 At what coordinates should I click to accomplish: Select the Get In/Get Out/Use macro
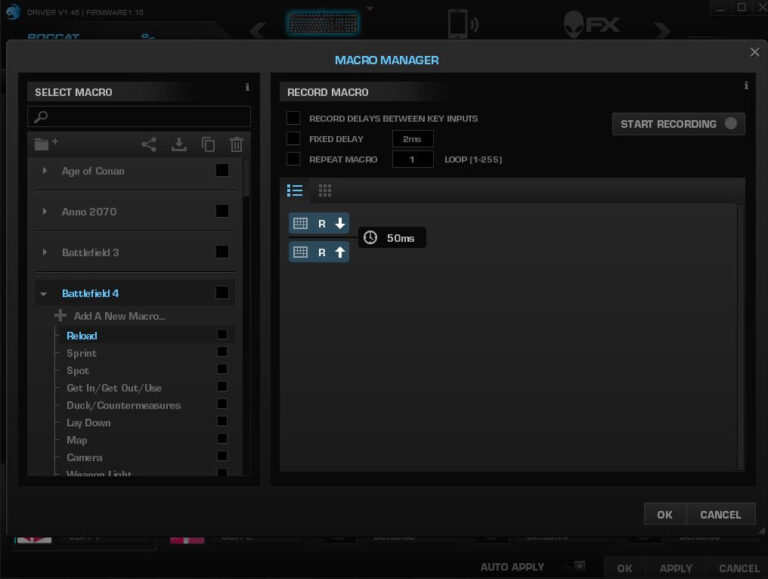pyautogui.click(x=114, y=388)
